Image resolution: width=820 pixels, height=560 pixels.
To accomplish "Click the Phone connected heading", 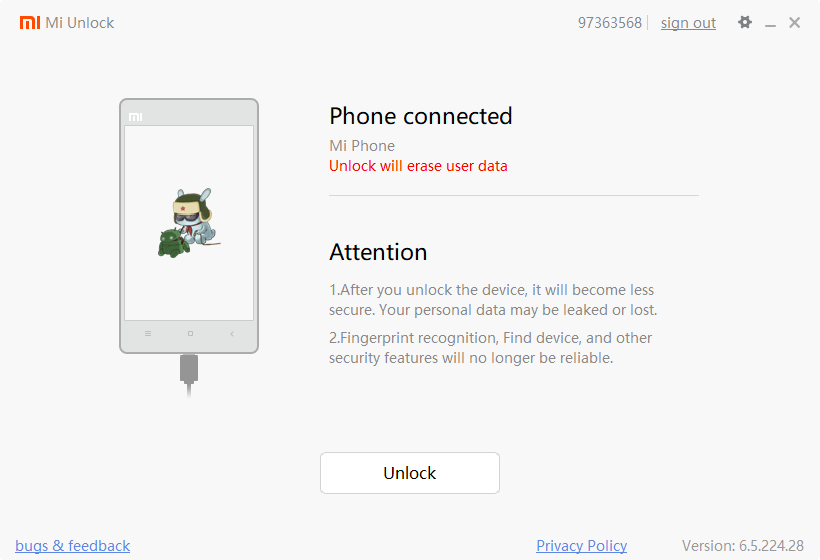I will coord(420,116).
